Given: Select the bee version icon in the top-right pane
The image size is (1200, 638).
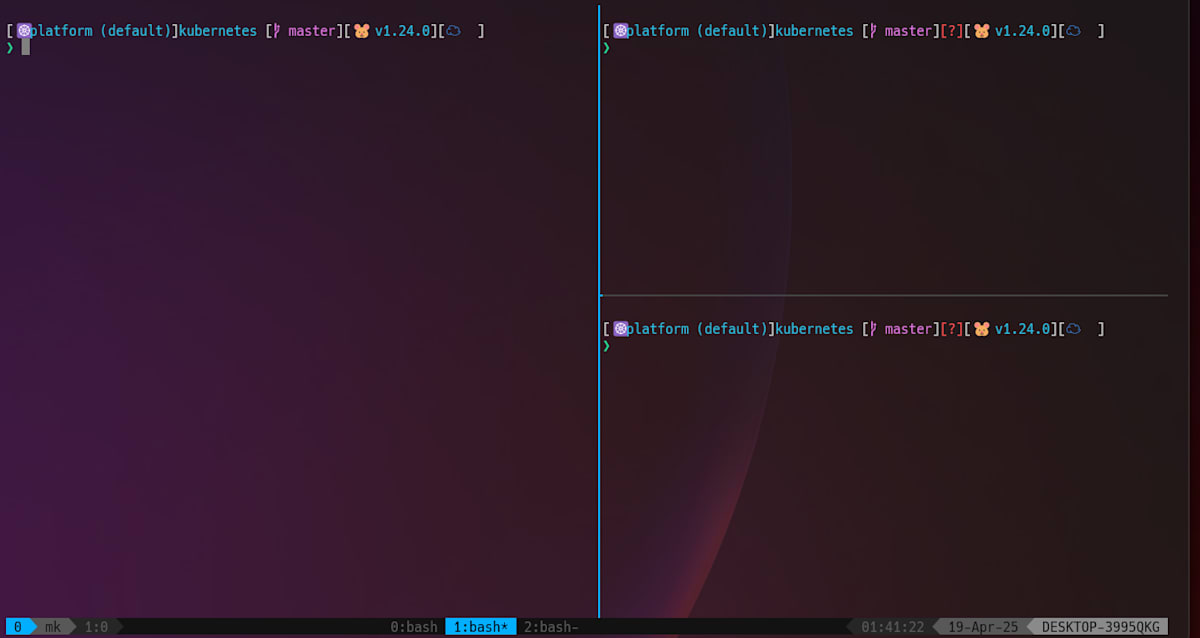Looking at the screenshot, I should pos(981,30).
